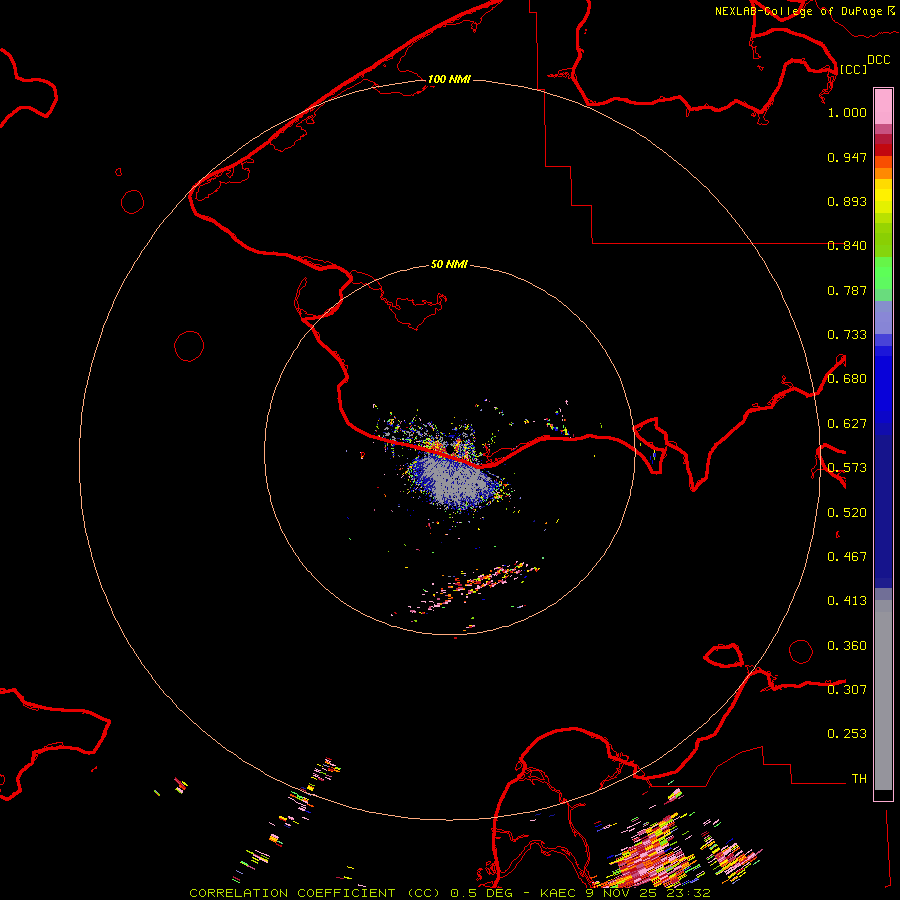Click the 0.733 color scale value
Screen dimensions: 900x900
[847, 335]
